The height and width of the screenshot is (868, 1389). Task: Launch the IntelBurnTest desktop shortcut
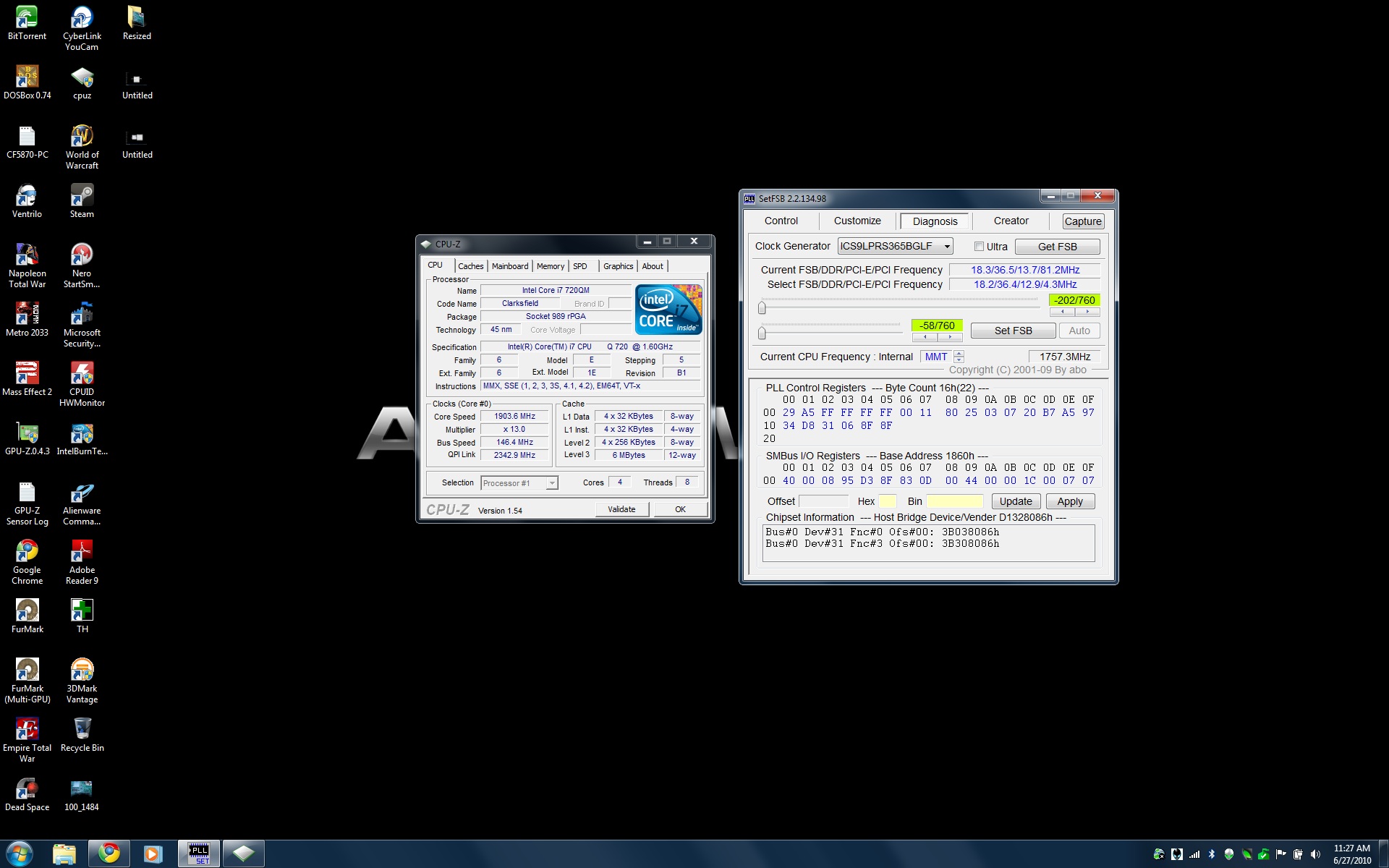click(x=82, y=438)
